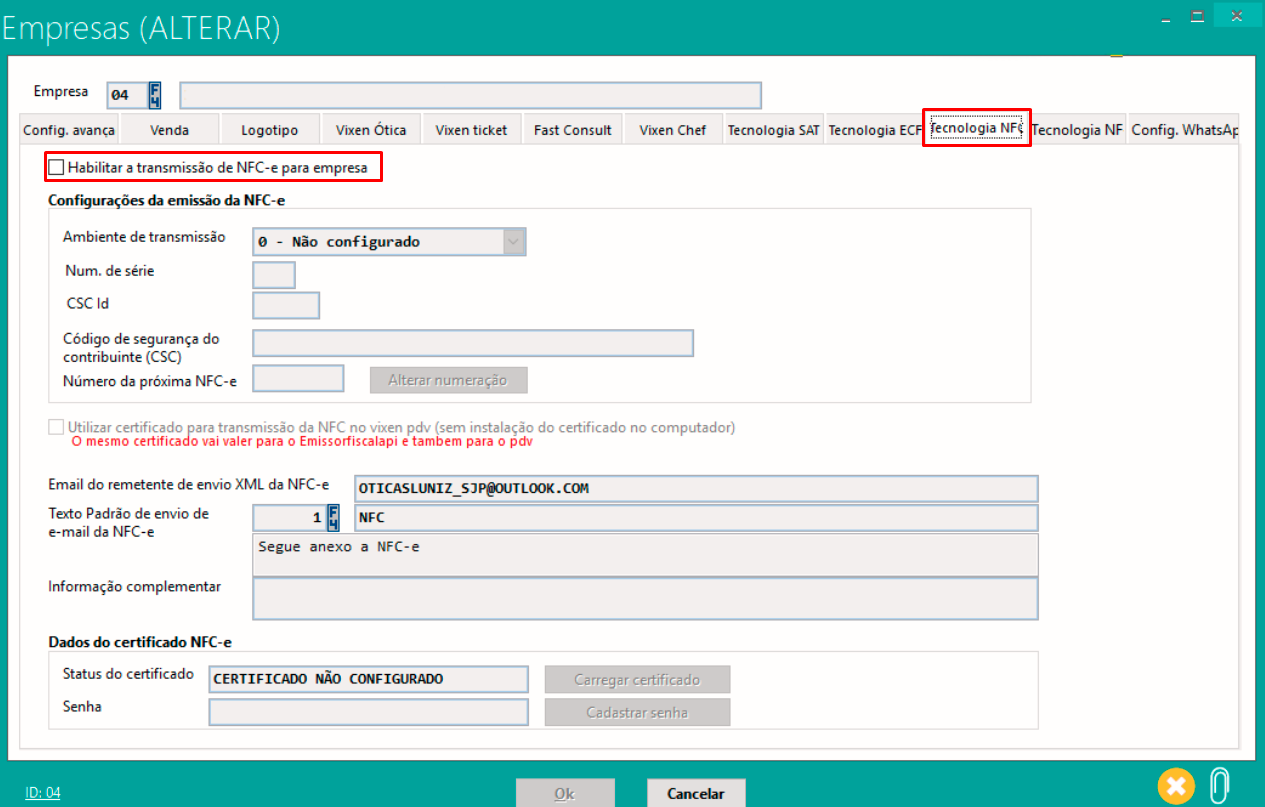Click the Carregar certificado button

point(637,680)
